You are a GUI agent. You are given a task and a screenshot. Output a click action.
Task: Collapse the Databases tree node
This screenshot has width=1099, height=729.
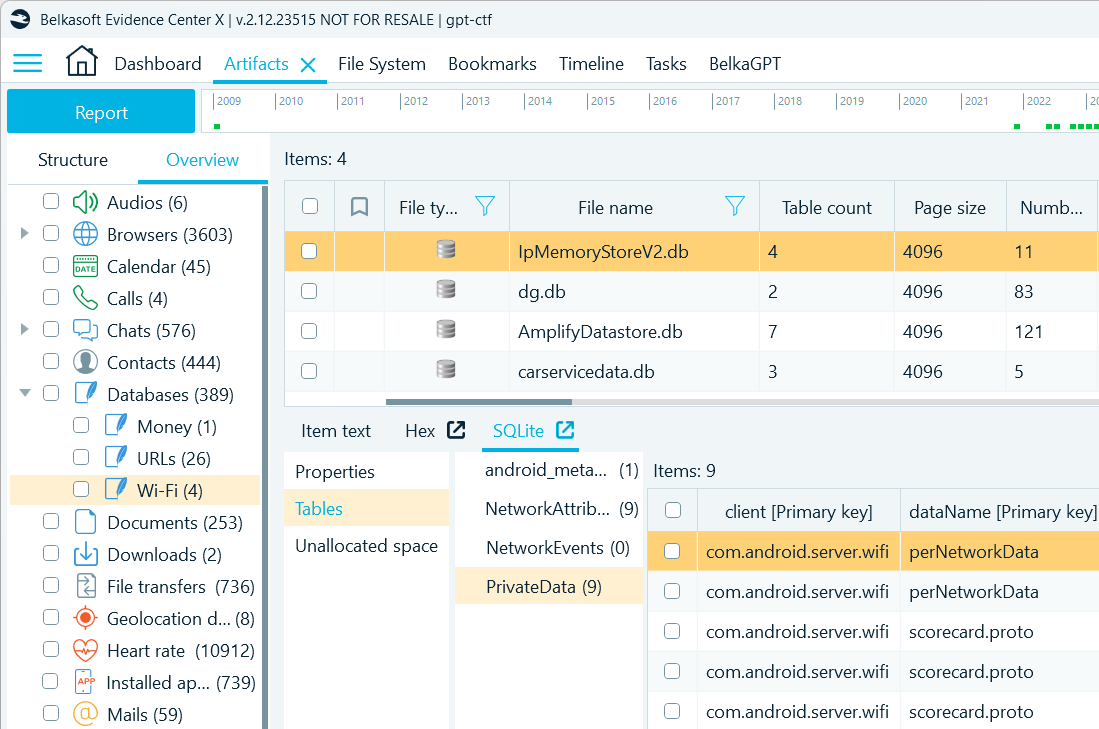(x=25, y=393)
